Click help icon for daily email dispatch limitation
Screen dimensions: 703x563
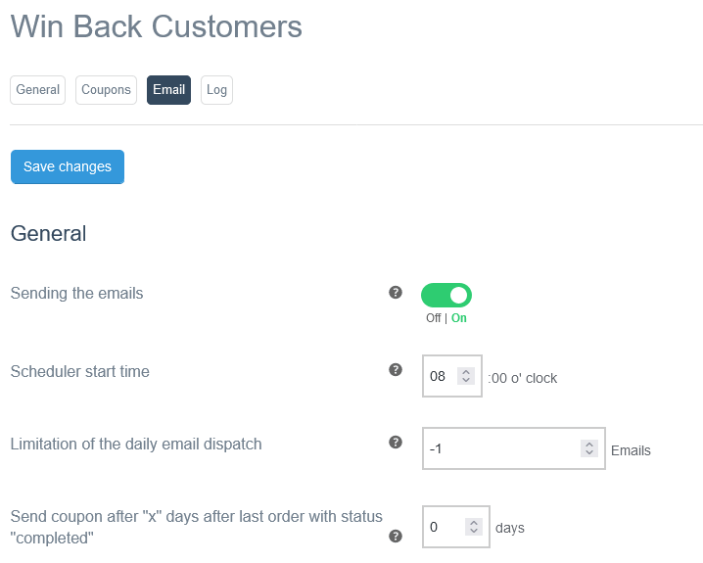pyautogui.click(x=395, y=442)
